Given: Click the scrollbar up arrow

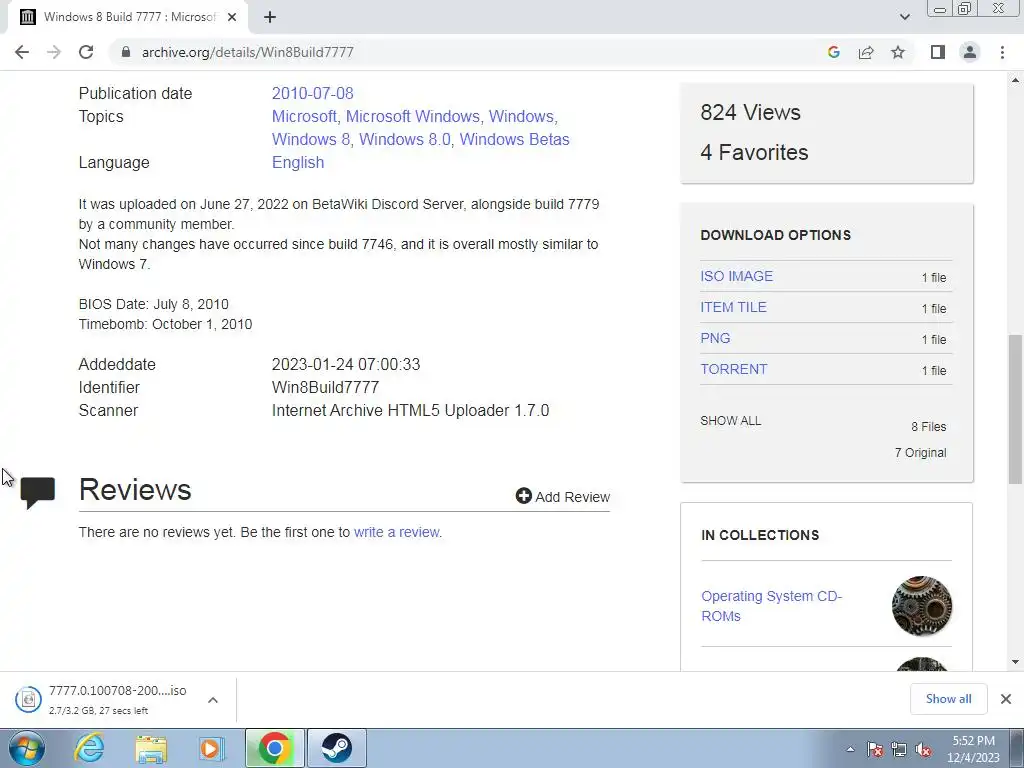Looking at the screenshot, I should pos(1015,80).
